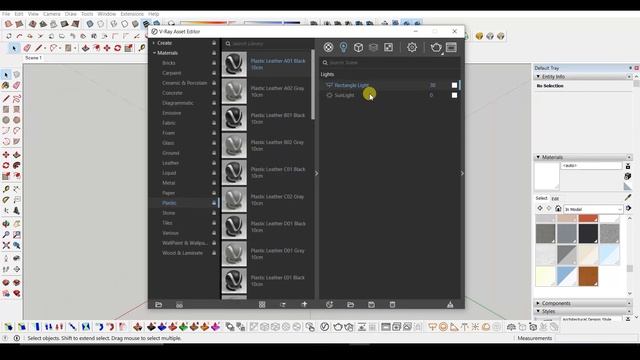
Task: Click the add asset icon at bottom
Action: click(x=329, y=304)
